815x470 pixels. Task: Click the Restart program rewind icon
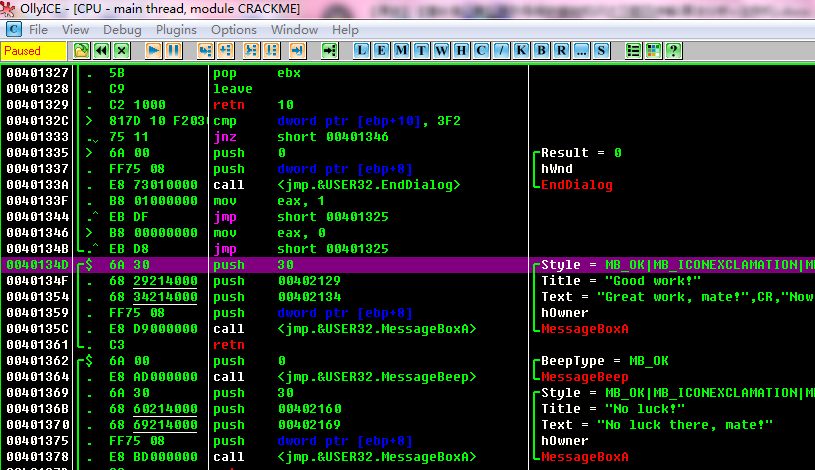(101, 50)
